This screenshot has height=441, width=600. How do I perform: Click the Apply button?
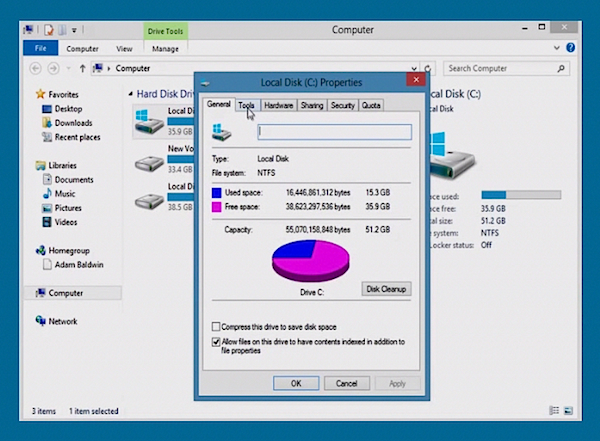397,383
